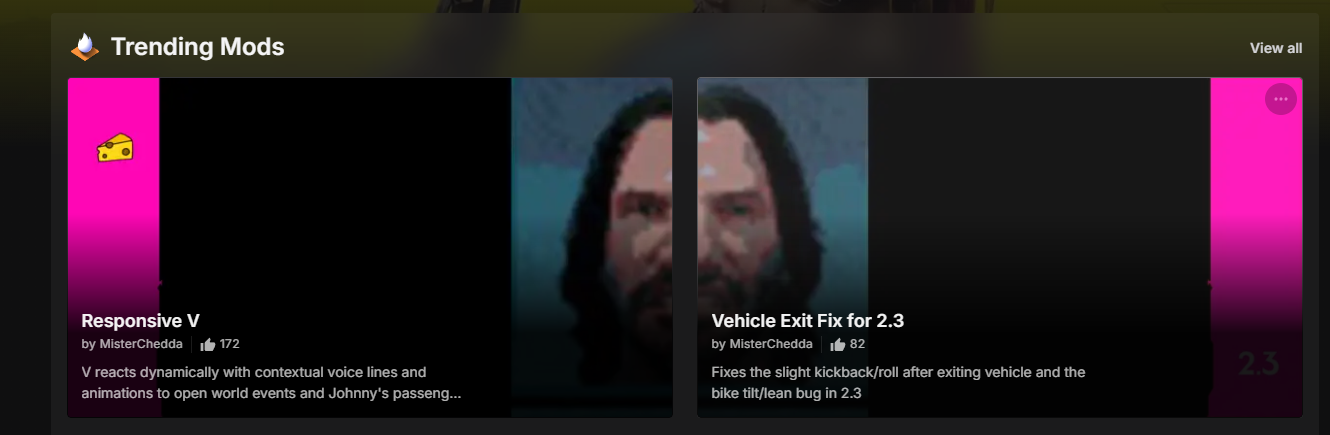Click dark center area of Vehicle Exit Fix thumbnail
Screen dimensions: 1330x435
click(x=1039, y=190)
